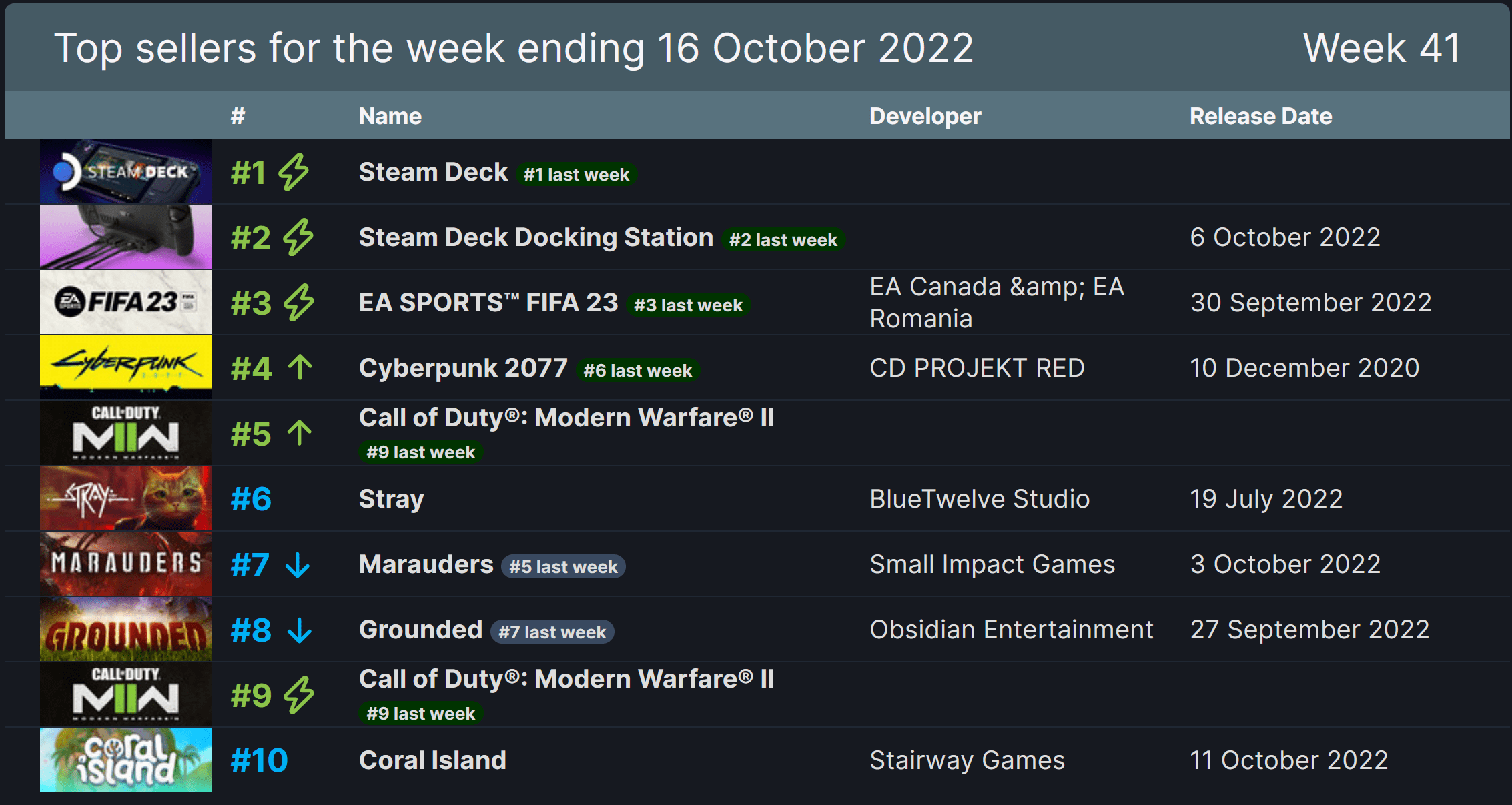Open the Steam Deck Docking Station link
This screenshot has height=805, width=1512.
click(536, 237)
